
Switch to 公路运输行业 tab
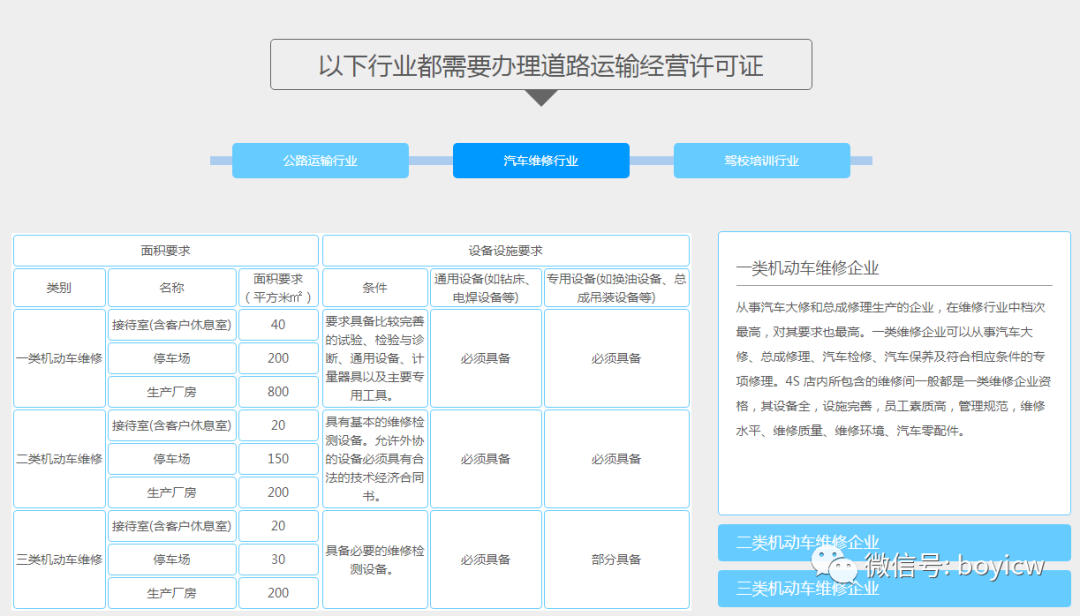pyautogui.click(x=320, y=161)
